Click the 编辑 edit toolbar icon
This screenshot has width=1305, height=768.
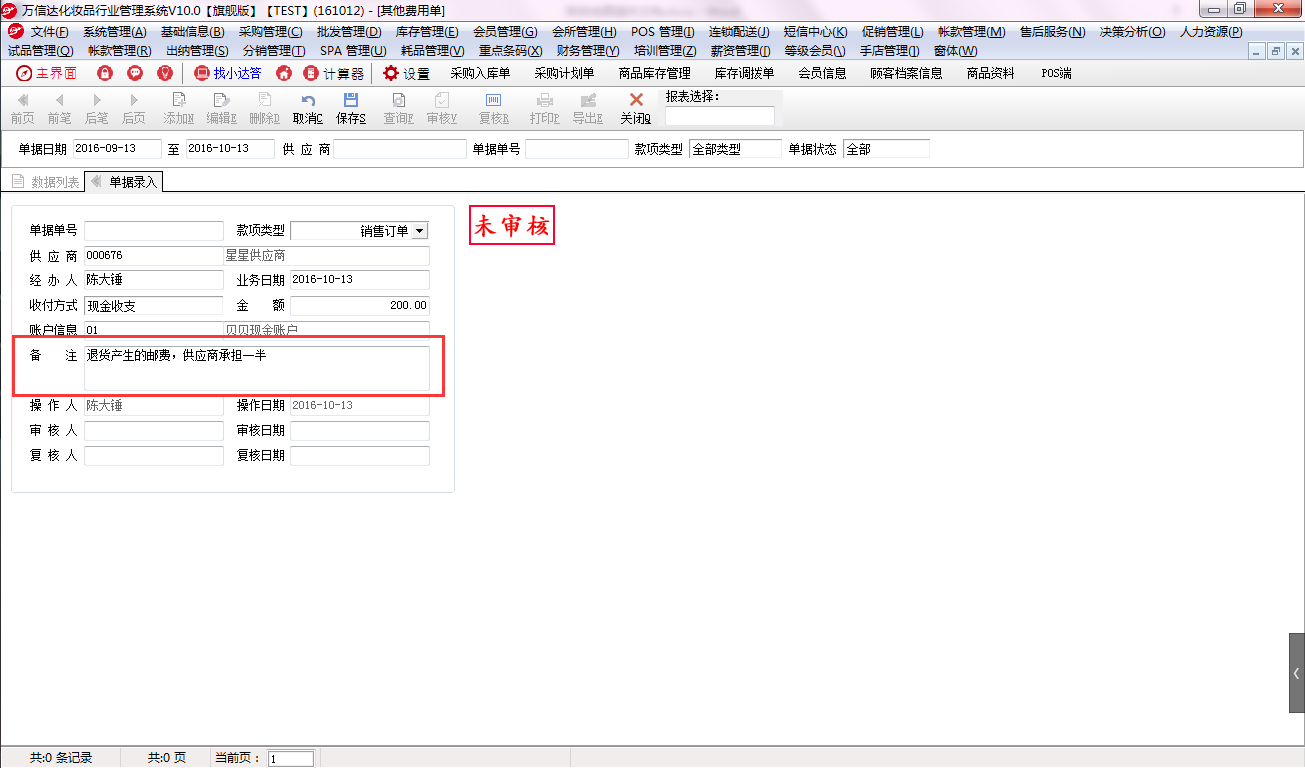[x=222, y=109]
